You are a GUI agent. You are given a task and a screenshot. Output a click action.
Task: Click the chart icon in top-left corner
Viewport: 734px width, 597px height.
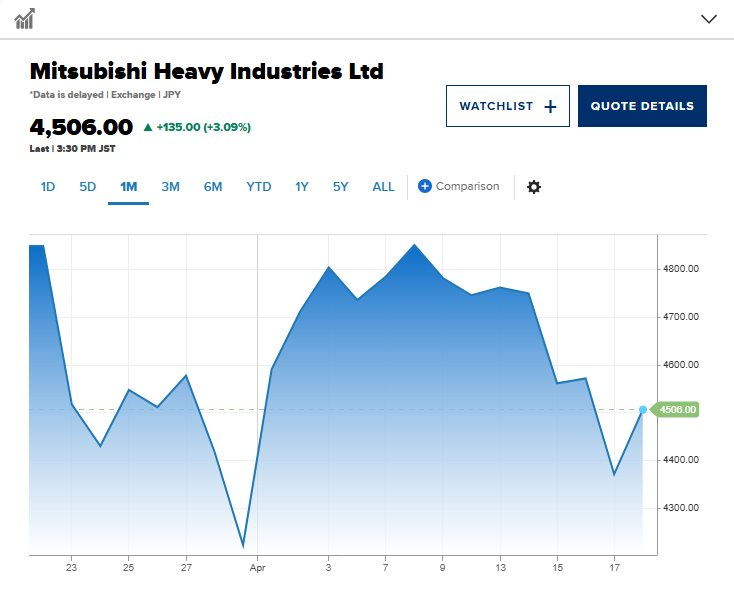pos(25,18)
